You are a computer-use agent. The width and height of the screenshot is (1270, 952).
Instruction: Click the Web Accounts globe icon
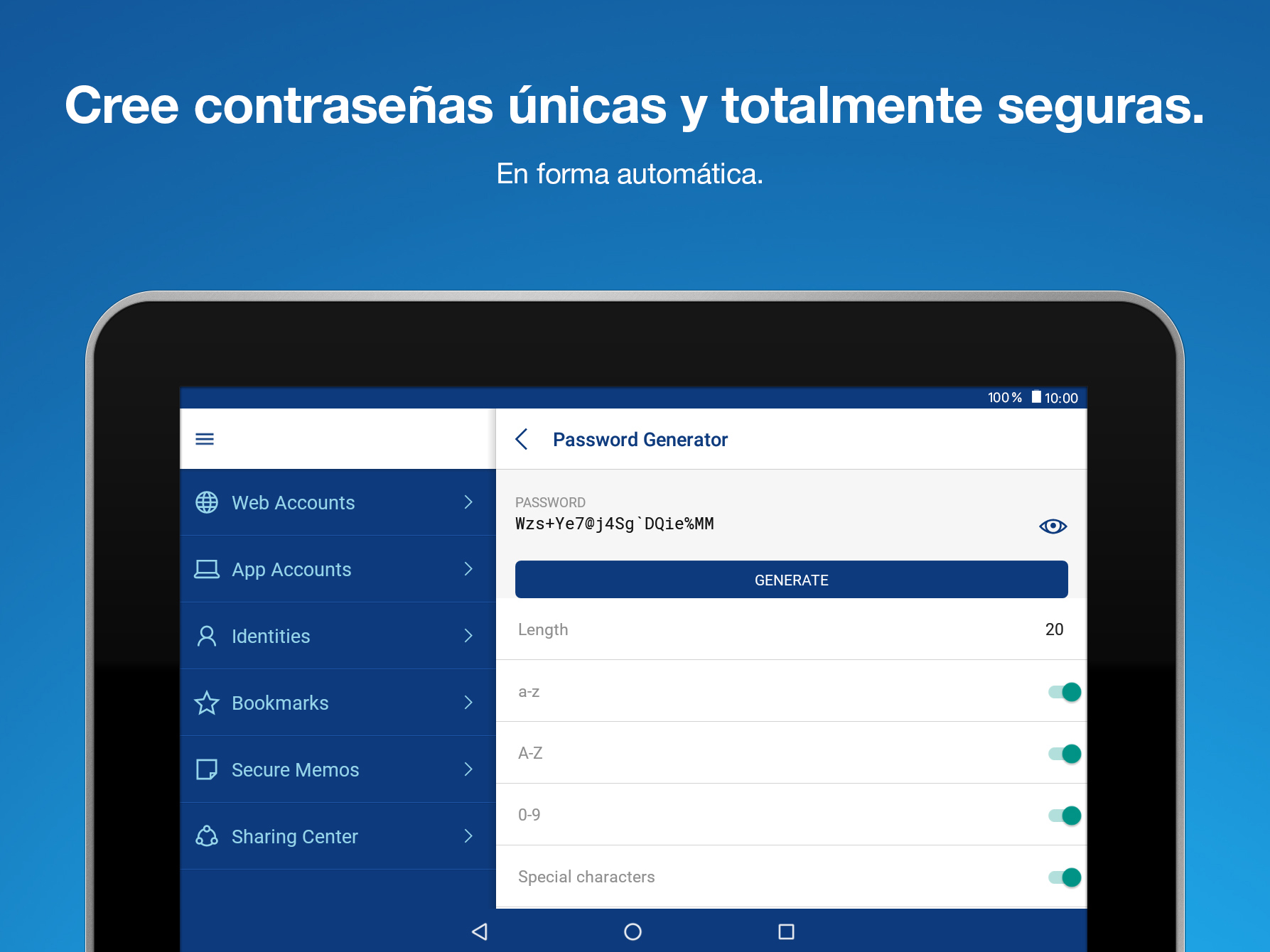(207, 502)
